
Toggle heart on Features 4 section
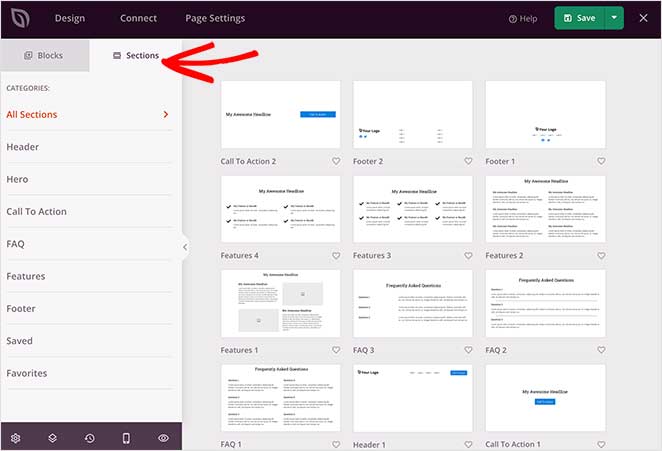(335, 256)
